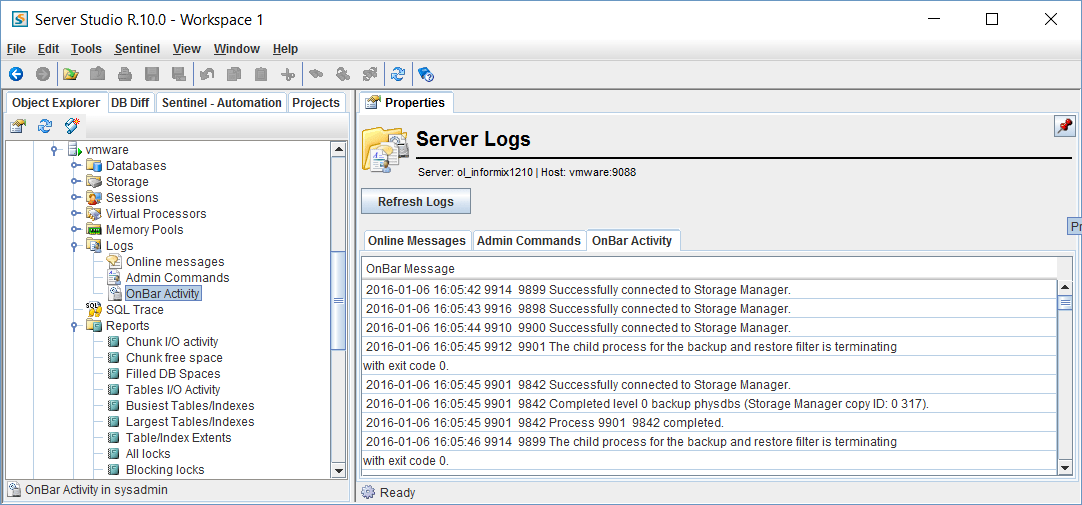Open the Tools menu
The image size is (1082, 505).
click(86, 49)
